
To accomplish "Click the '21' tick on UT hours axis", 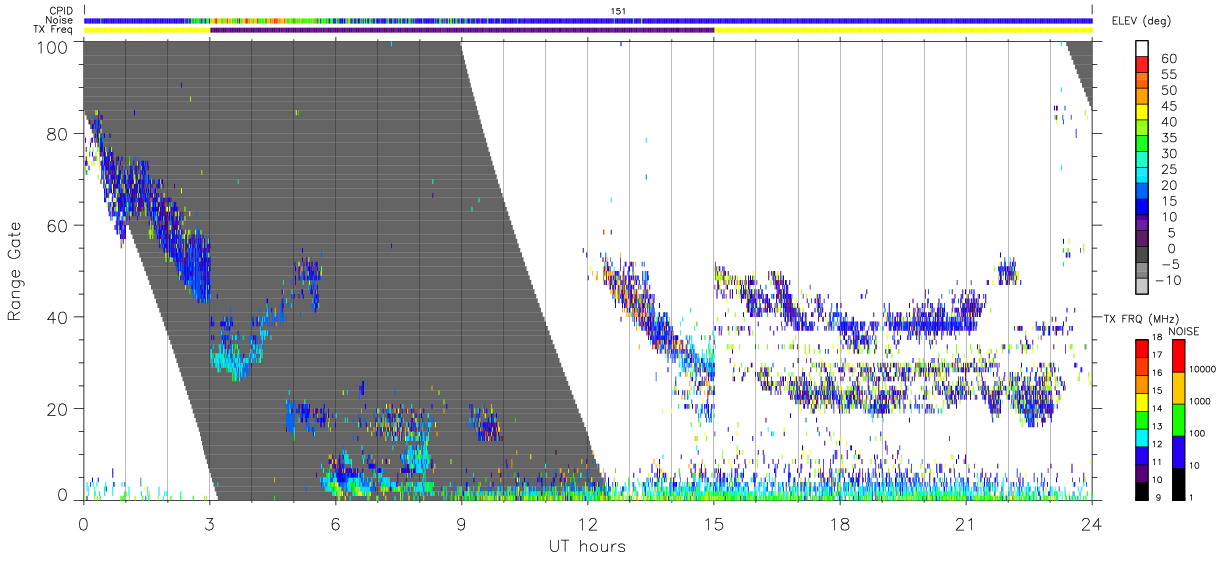I will point(965,522).
